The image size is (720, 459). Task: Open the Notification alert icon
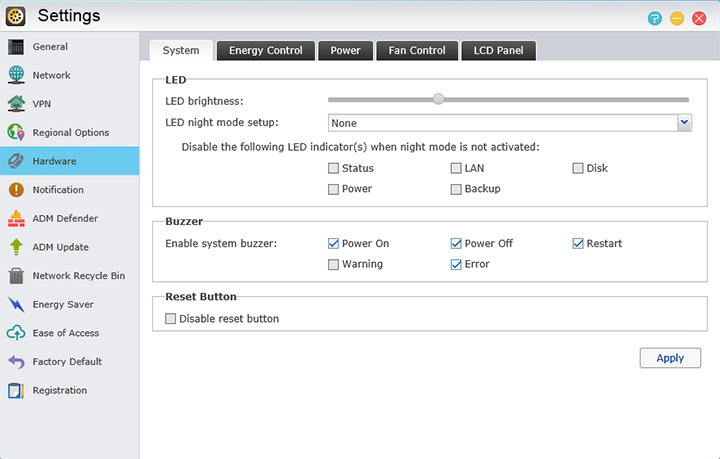pyautogui.click(x=16, y=190)
